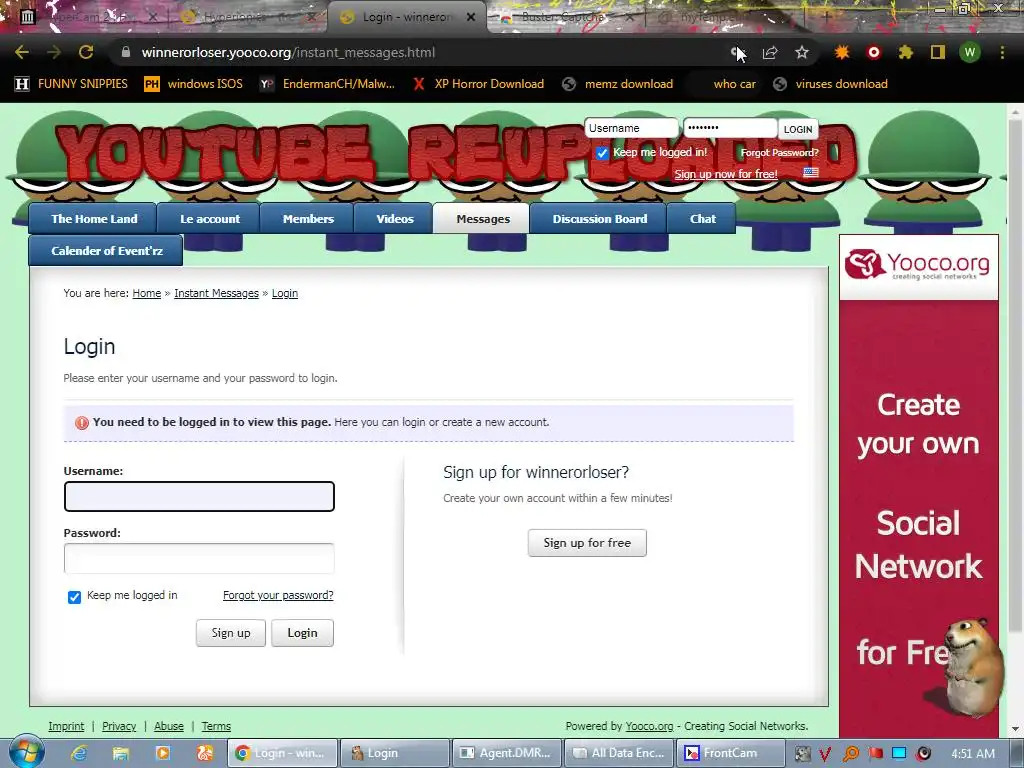Click Forgot your password? link
This screenshot has width=1024, height=768.
(278, 595)
